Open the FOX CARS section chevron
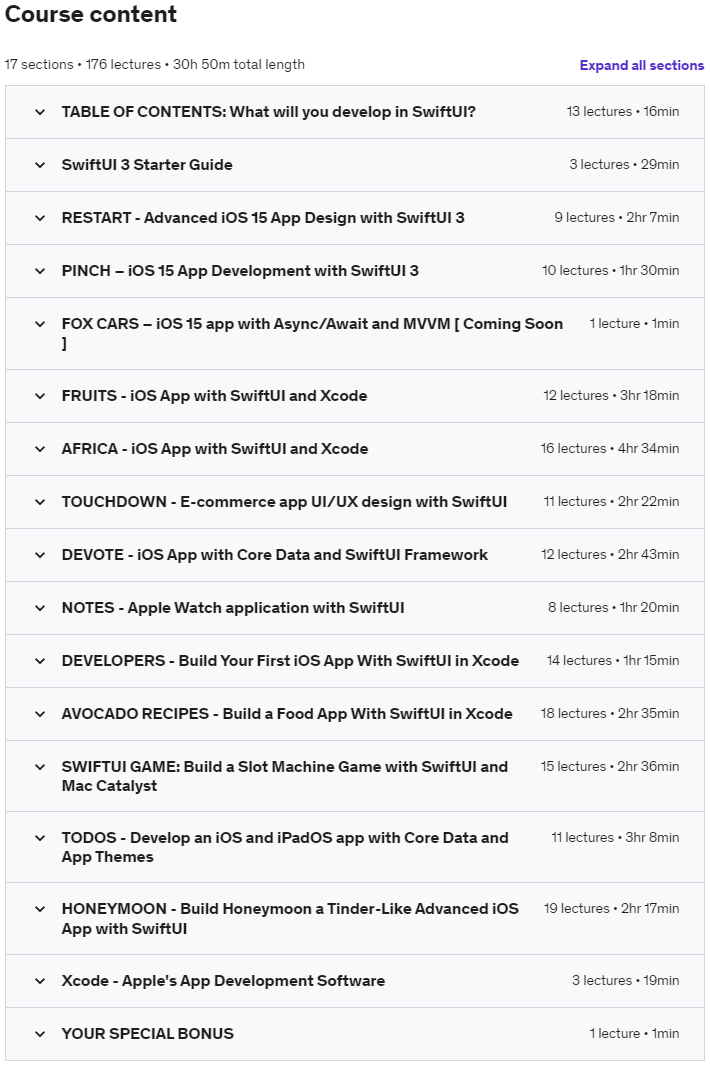Image resolution: width=710 pixels, height=1066 pixels. pyautogui.click(x=40, y=324)
